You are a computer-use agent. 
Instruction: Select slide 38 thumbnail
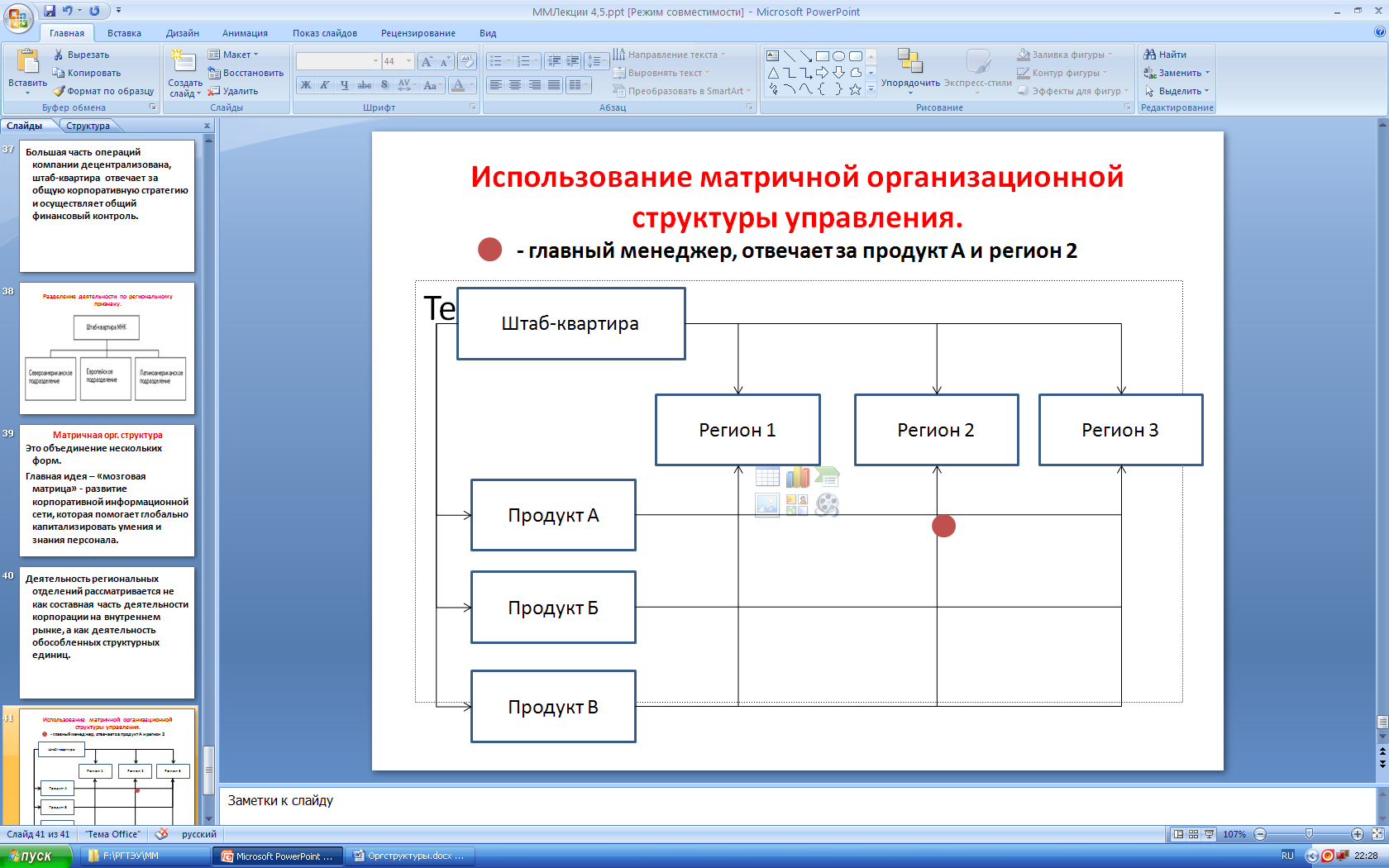(x=107, y=349)
